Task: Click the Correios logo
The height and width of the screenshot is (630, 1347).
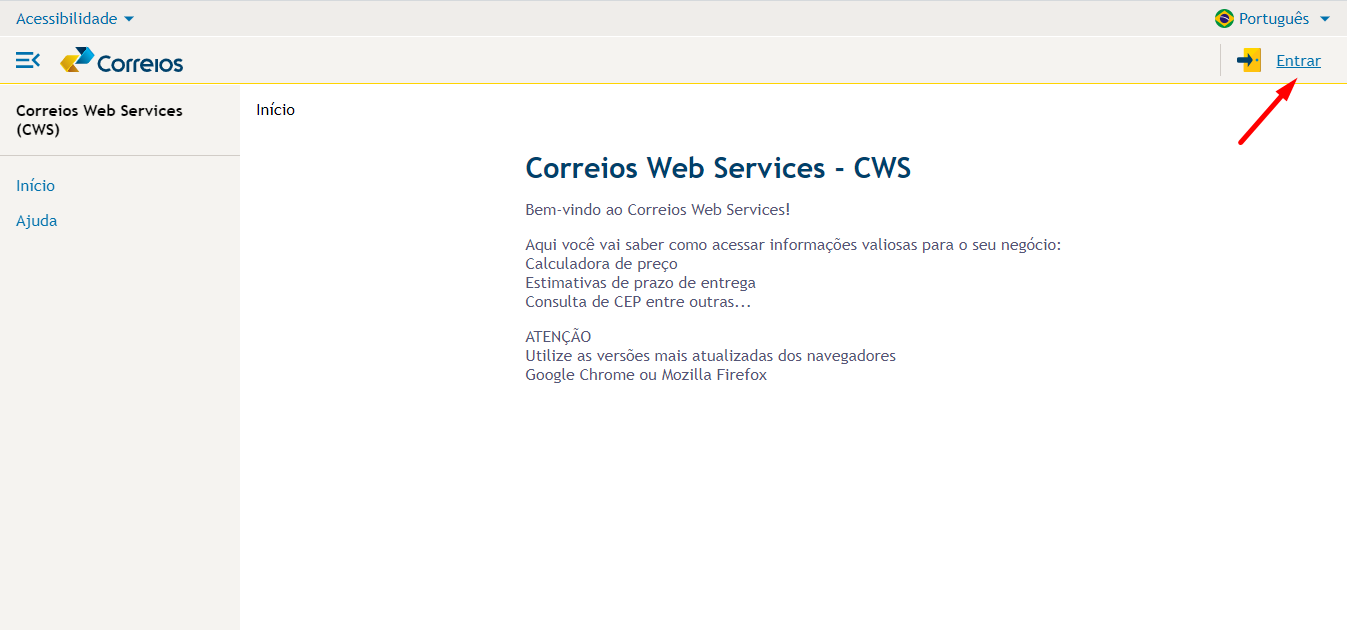Action: click(x=122, y=61)
